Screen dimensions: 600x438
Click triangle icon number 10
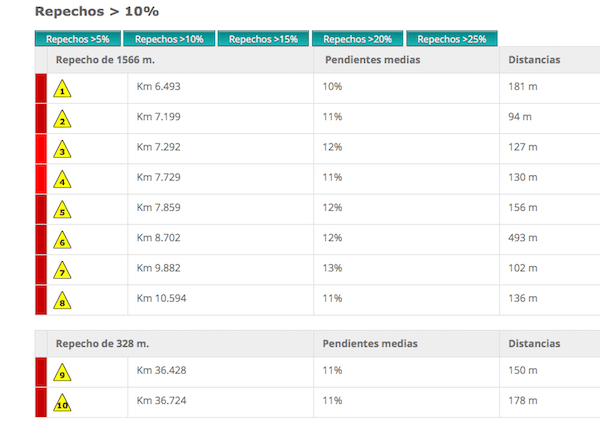pyautogui.click(x=62, y=403)
